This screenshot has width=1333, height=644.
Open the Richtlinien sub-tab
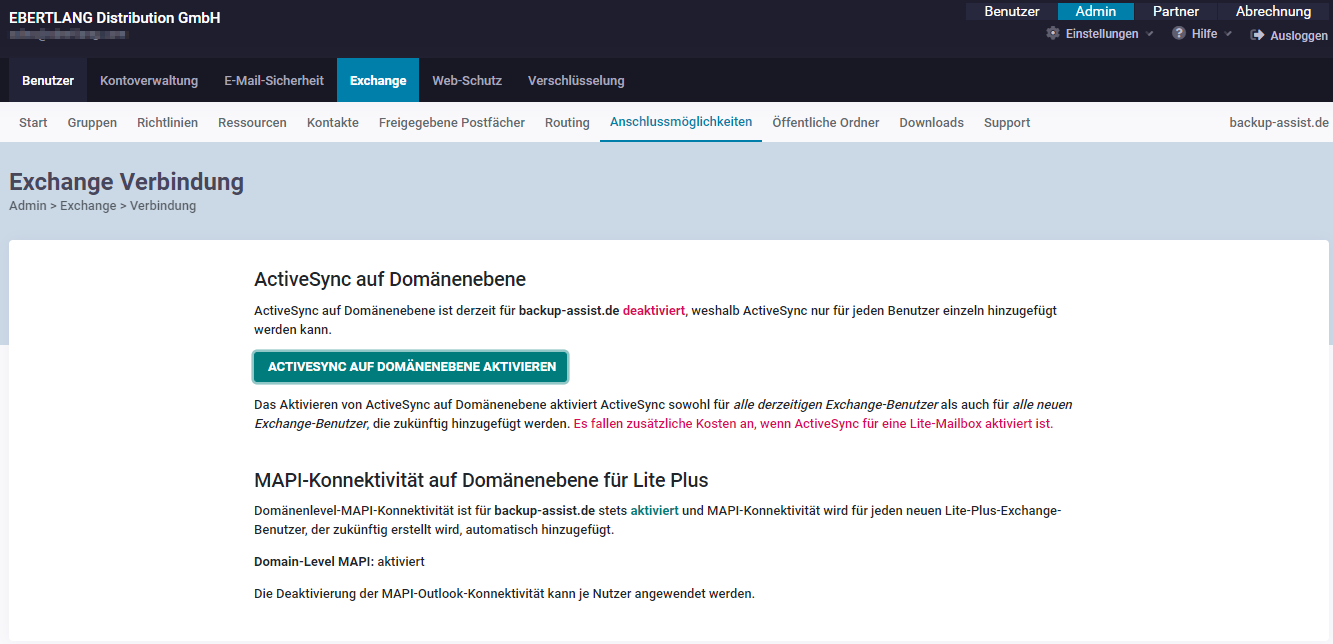tap(167, 123)
